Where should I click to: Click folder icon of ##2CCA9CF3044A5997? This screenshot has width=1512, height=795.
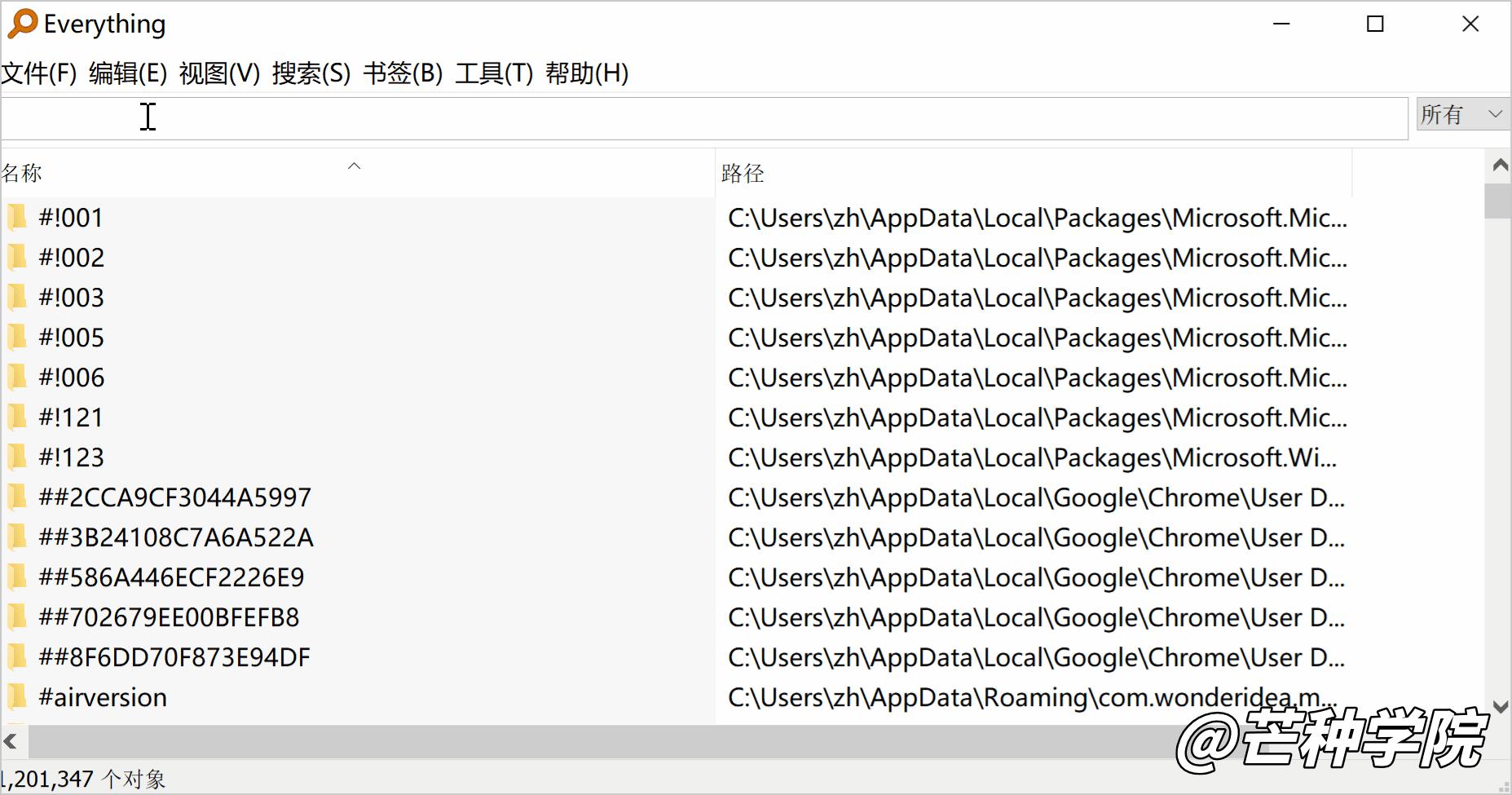[x=17, y=497]
